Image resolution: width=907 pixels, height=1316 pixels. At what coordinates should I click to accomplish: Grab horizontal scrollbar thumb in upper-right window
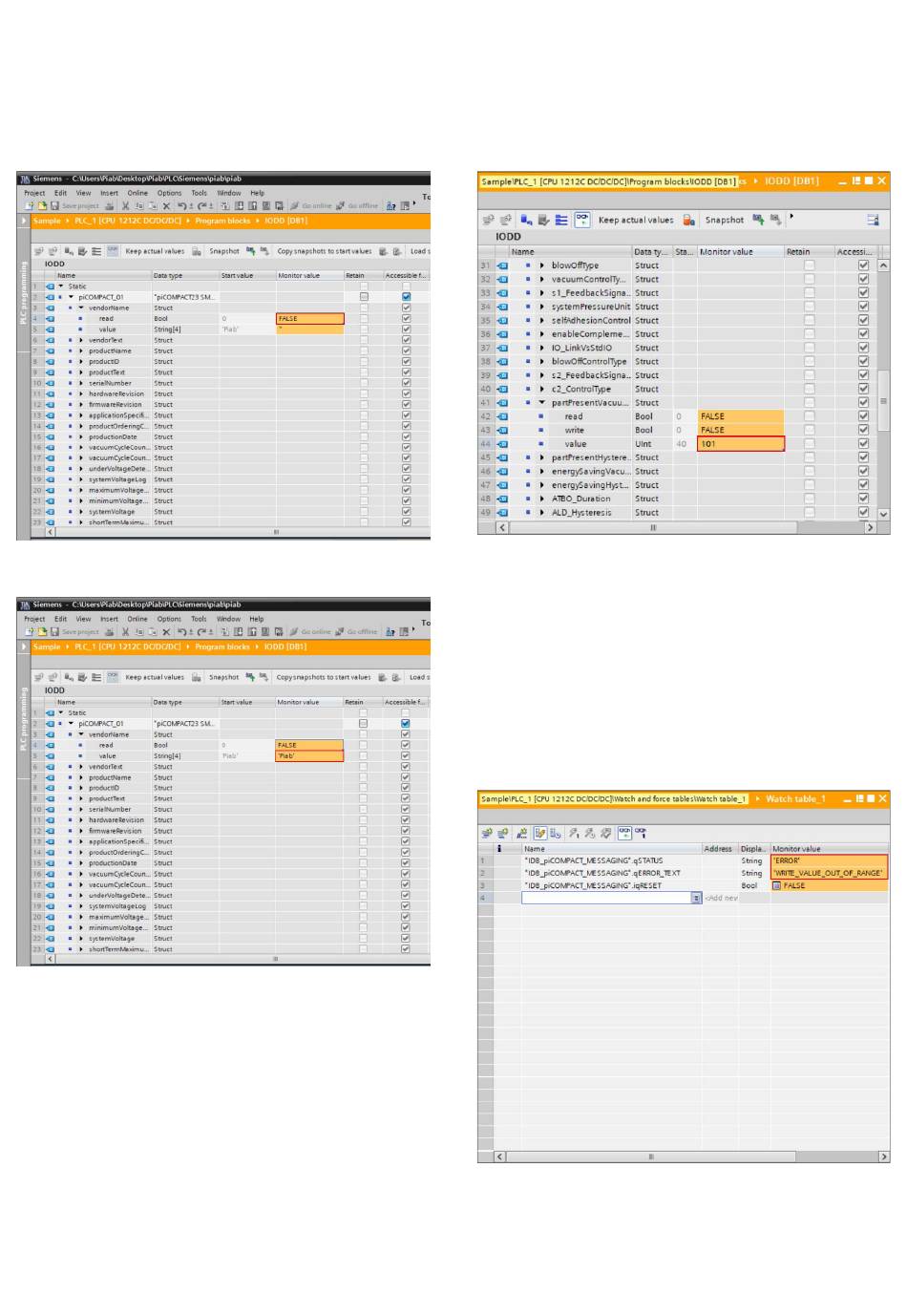[x=654, y=527]
